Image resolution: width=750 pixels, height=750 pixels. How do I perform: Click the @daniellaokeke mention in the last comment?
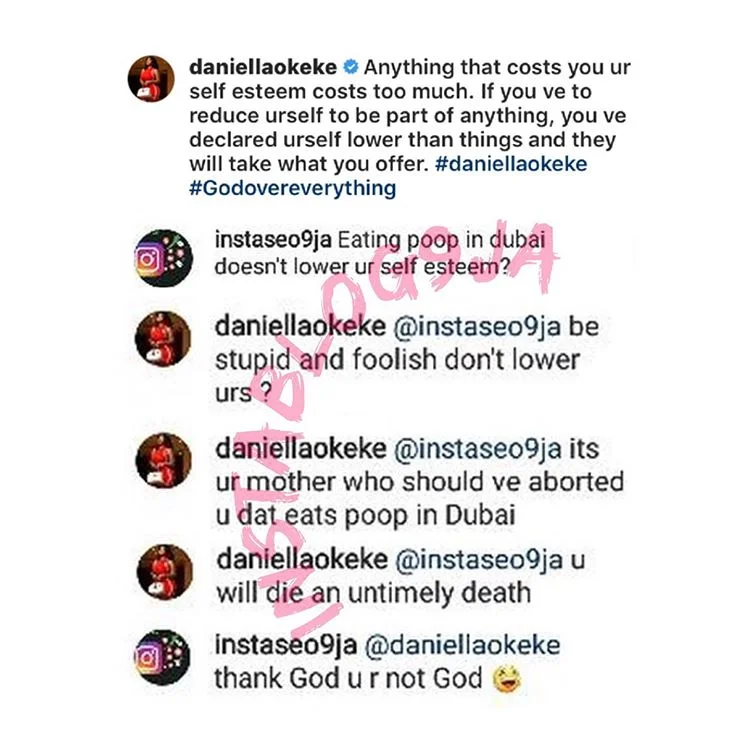coord(462,645)
